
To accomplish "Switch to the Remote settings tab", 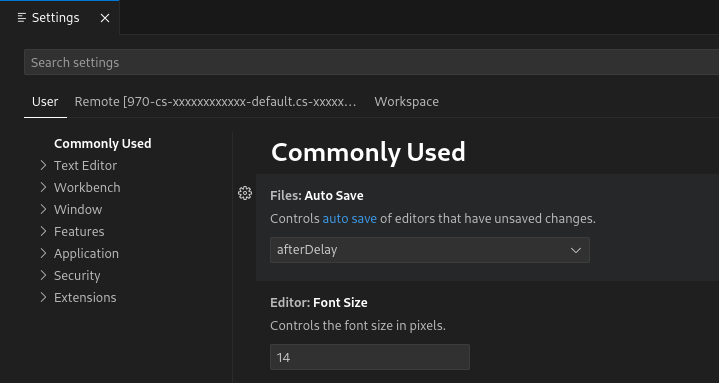I will 216,101.
